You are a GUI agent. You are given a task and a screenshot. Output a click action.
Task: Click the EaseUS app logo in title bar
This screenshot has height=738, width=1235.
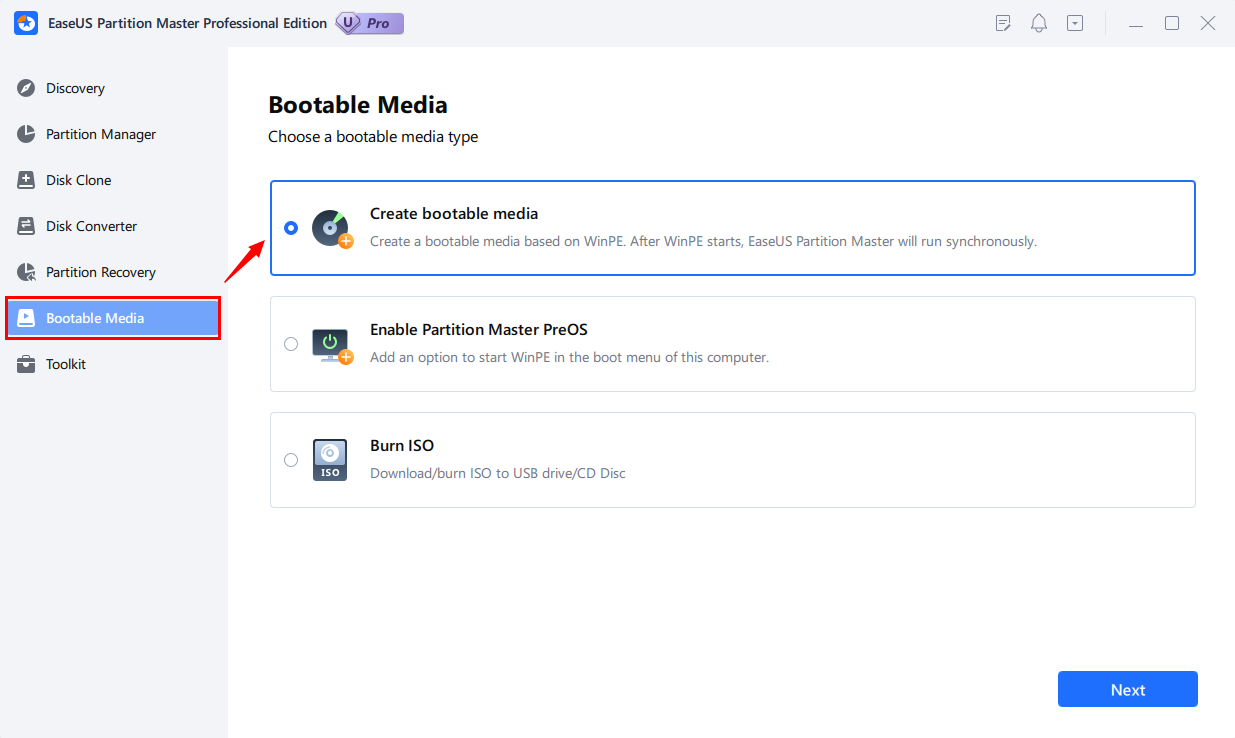coord(26,23)
